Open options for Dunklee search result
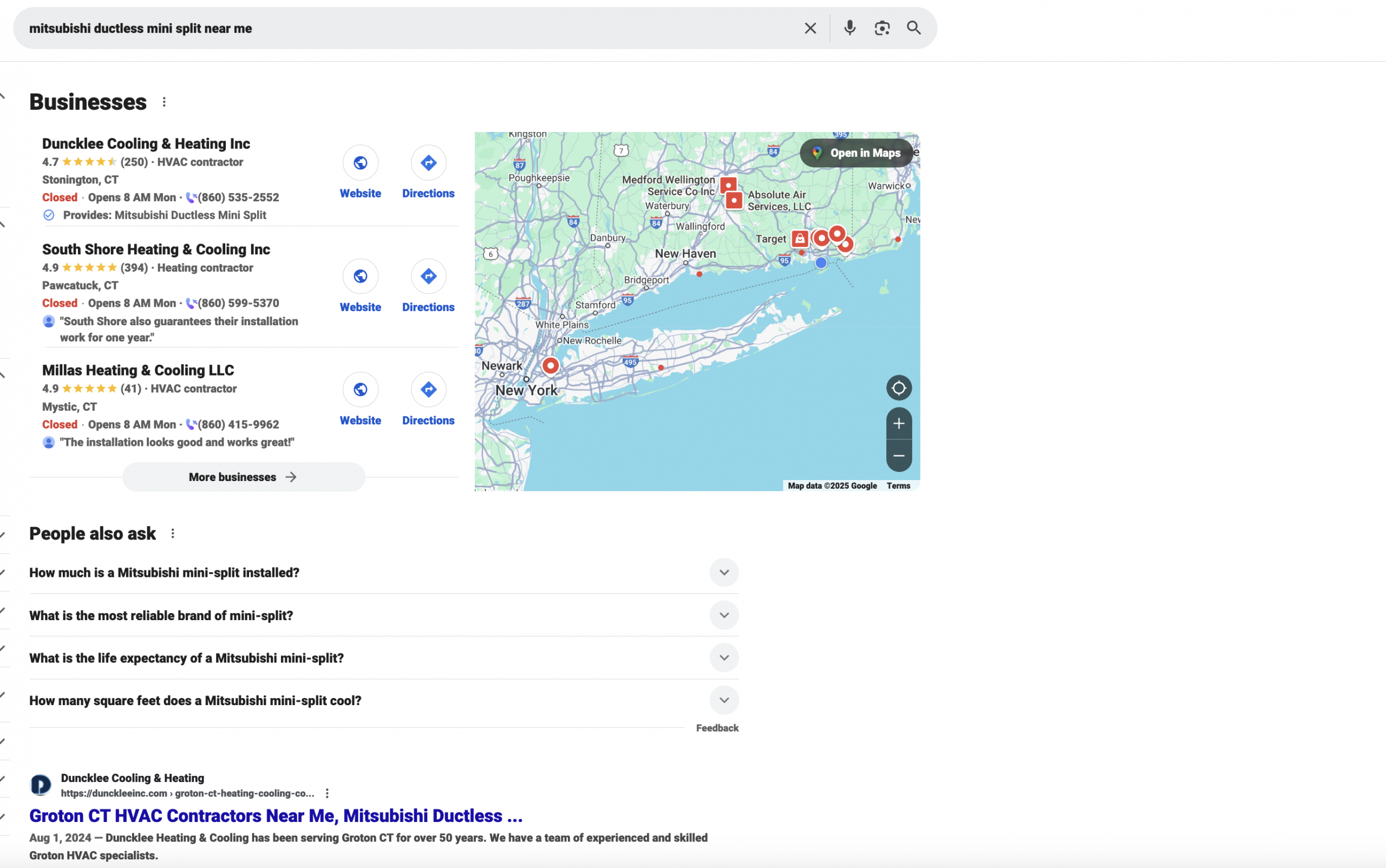 tap(327, 793)
